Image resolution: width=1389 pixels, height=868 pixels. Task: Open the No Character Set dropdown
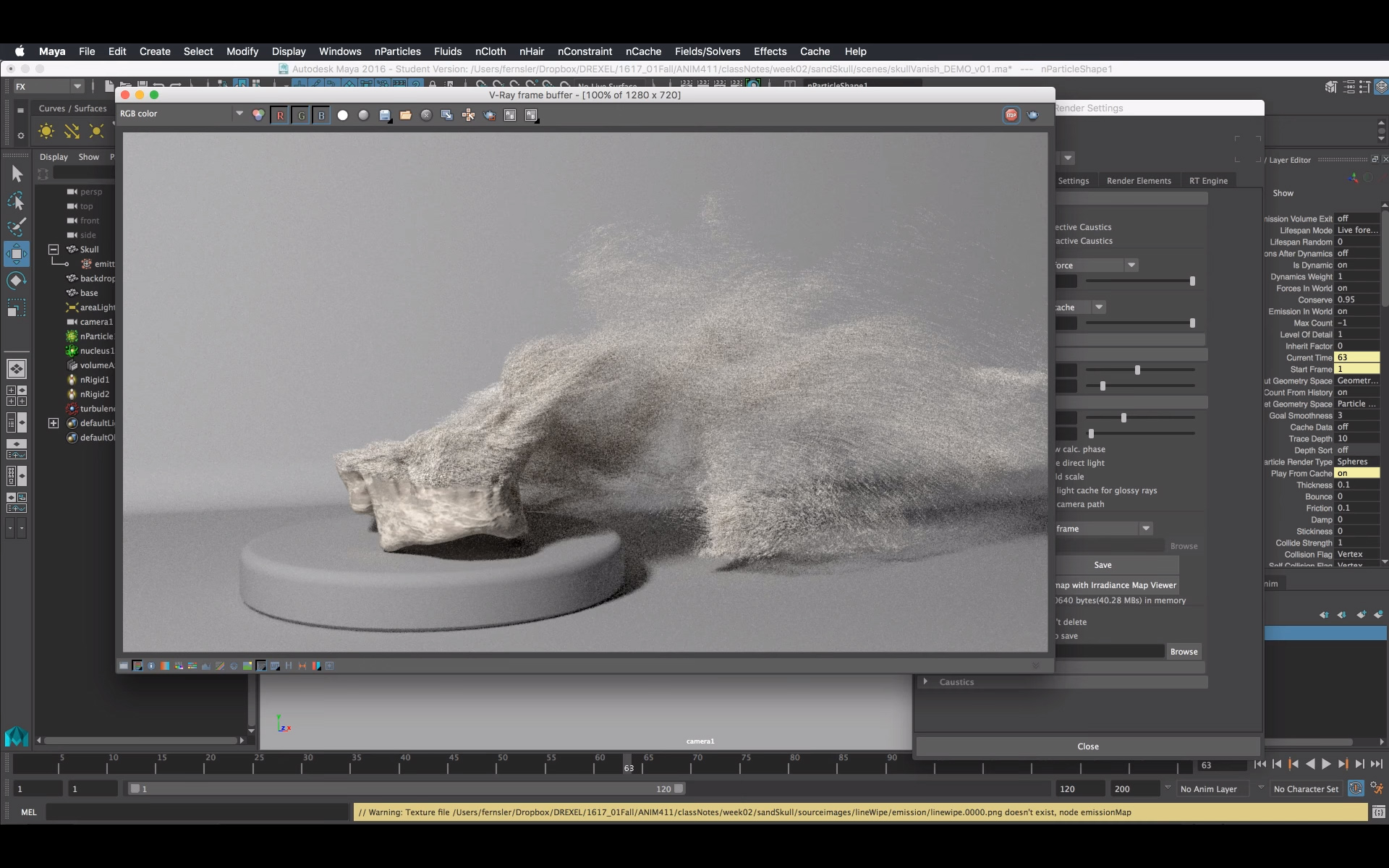tap(1306, 789)
